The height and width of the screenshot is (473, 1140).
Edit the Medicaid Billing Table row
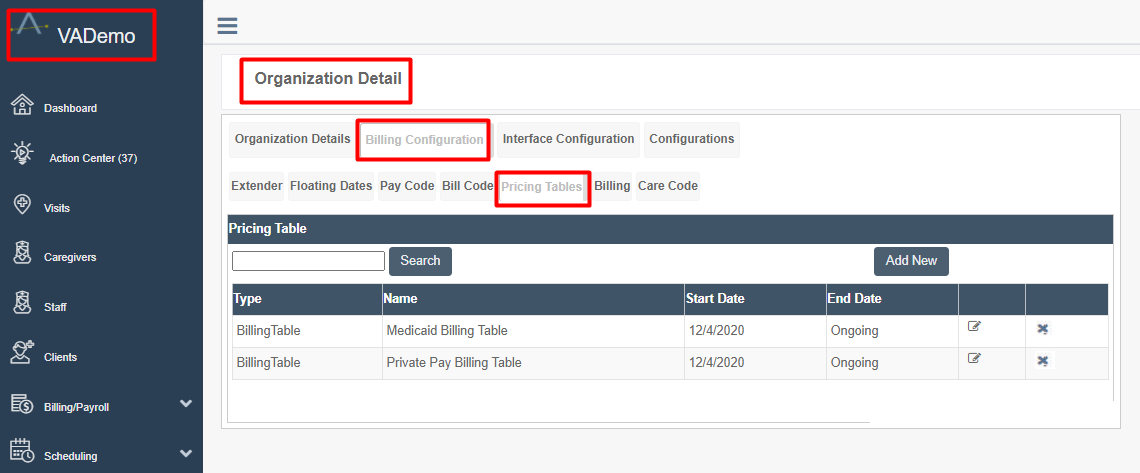[974, 326]
